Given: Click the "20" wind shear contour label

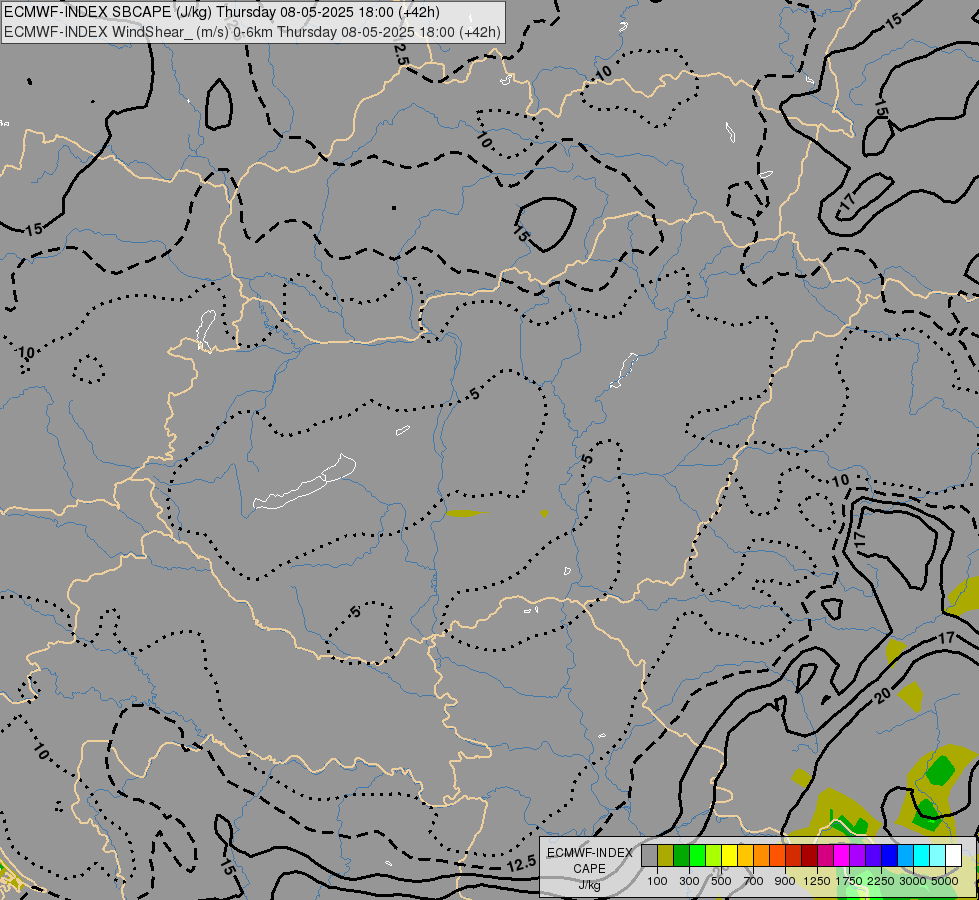Looking at the screenshot, I should [x=882, y=695].
